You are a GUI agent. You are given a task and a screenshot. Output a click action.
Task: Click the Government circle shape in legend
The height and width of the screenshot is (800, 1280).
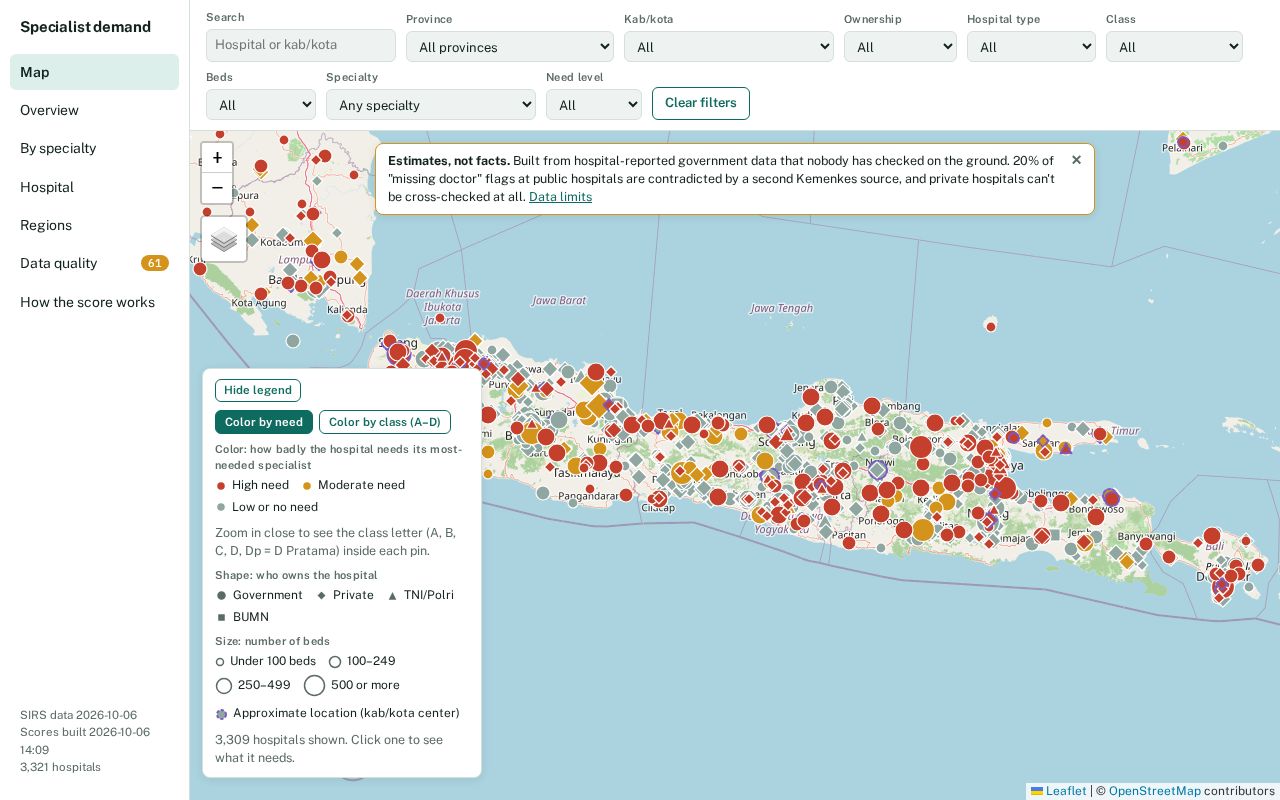(222, 596)
